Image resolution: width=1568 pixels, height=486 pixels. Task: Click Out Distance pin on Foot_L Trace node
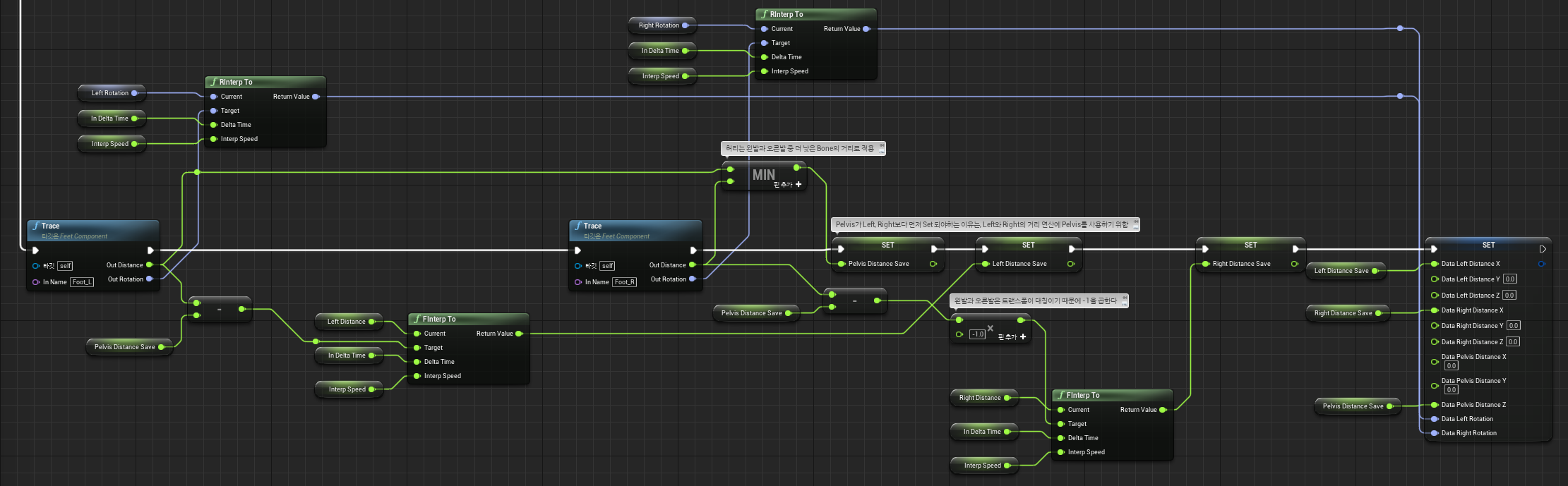149,265
